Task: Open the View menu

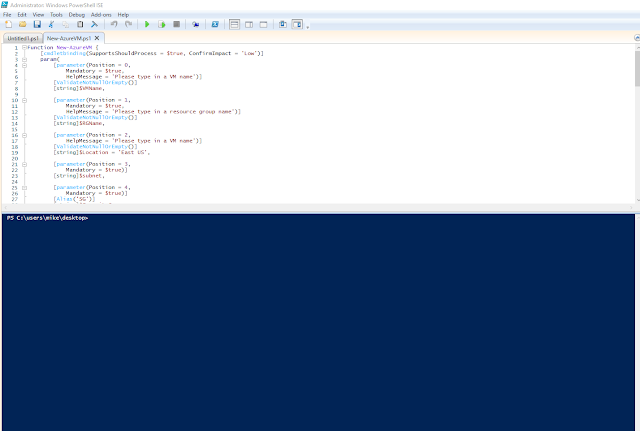Action: pos(38,15)
